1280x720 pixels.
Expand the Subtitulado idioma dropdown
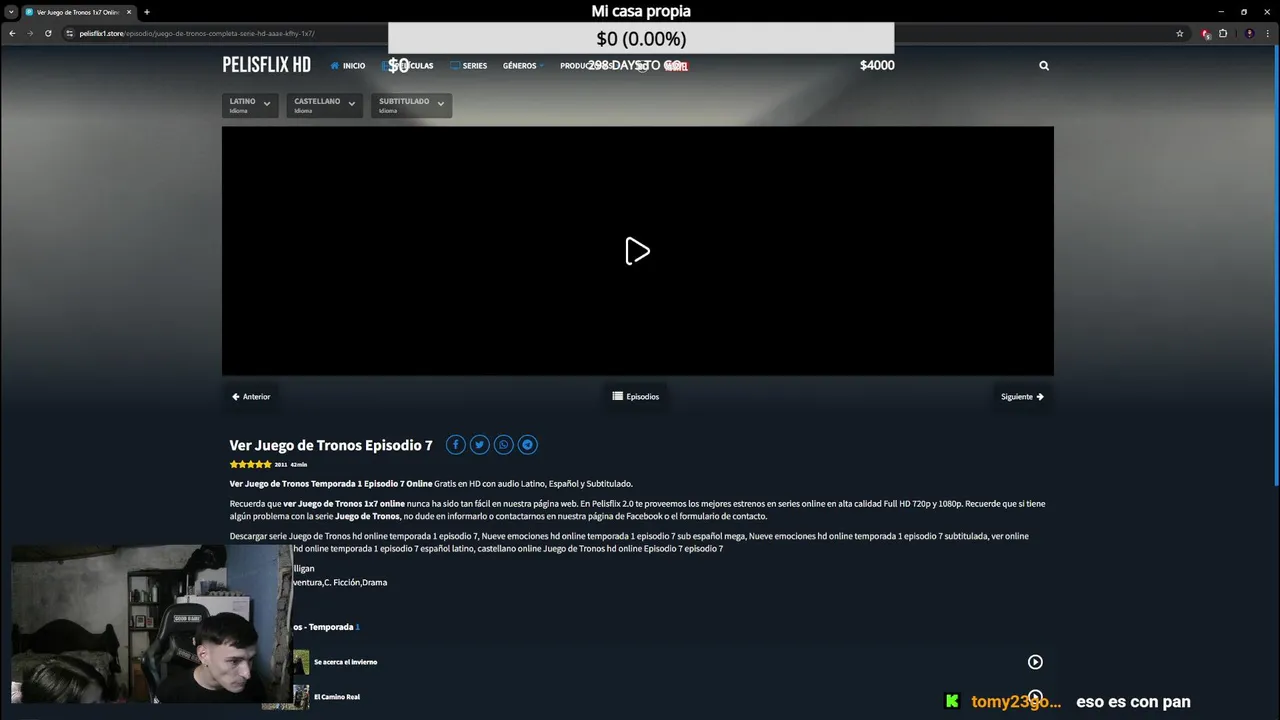pyautogui.click(x=411, y=105)
